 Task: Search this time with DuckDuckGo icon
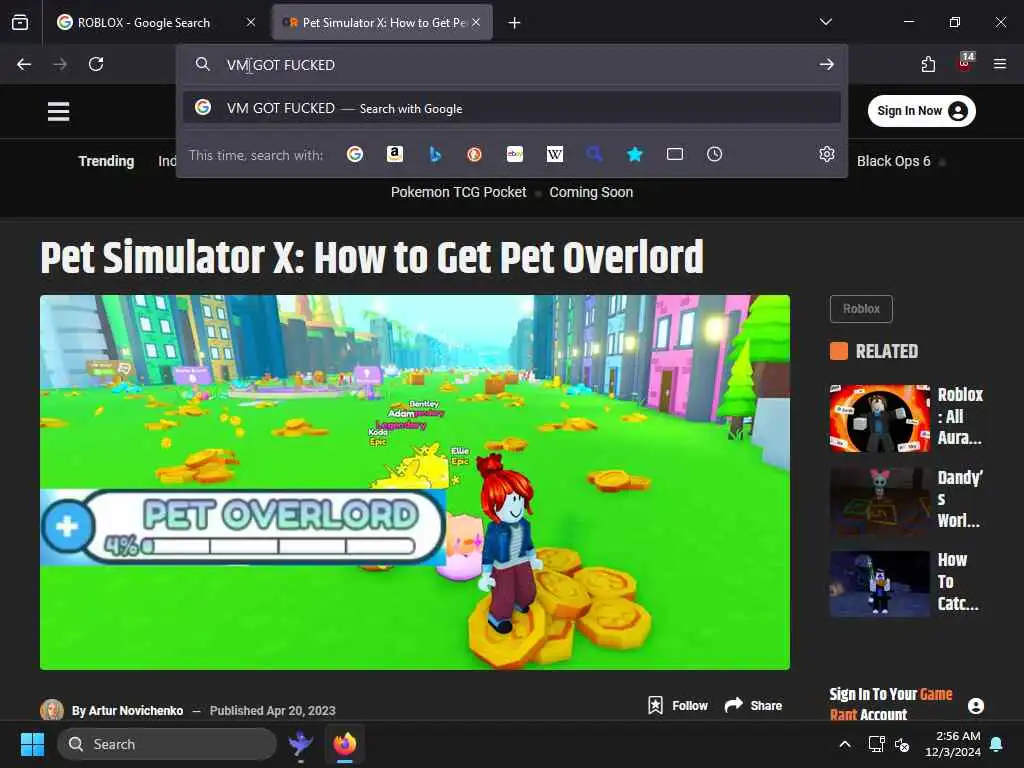pyautogui.click(x=475, y=154)
